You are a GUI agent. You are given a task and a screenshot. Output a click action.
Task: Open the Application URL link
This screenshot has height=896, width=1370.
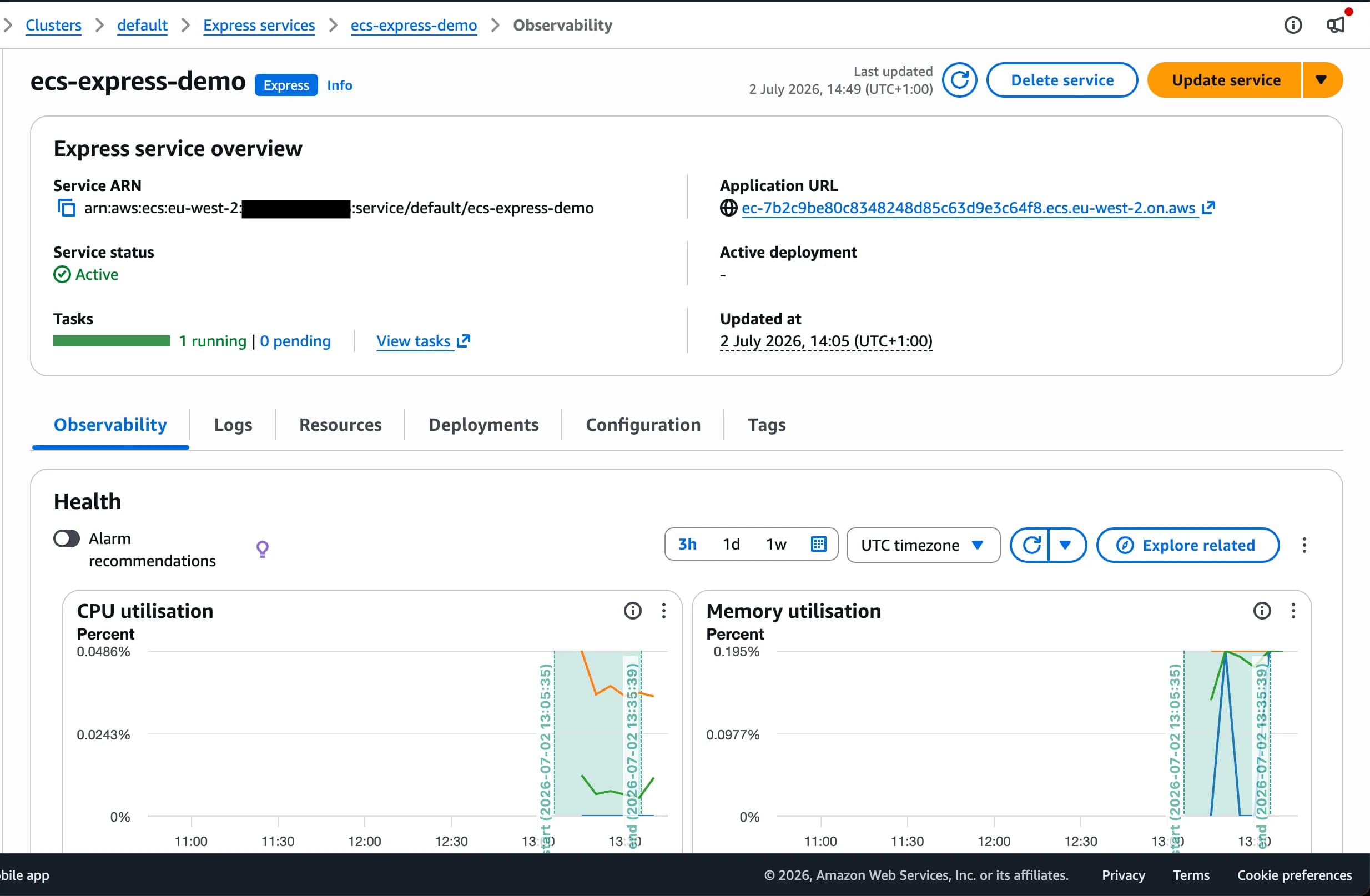tap(968, 207)
